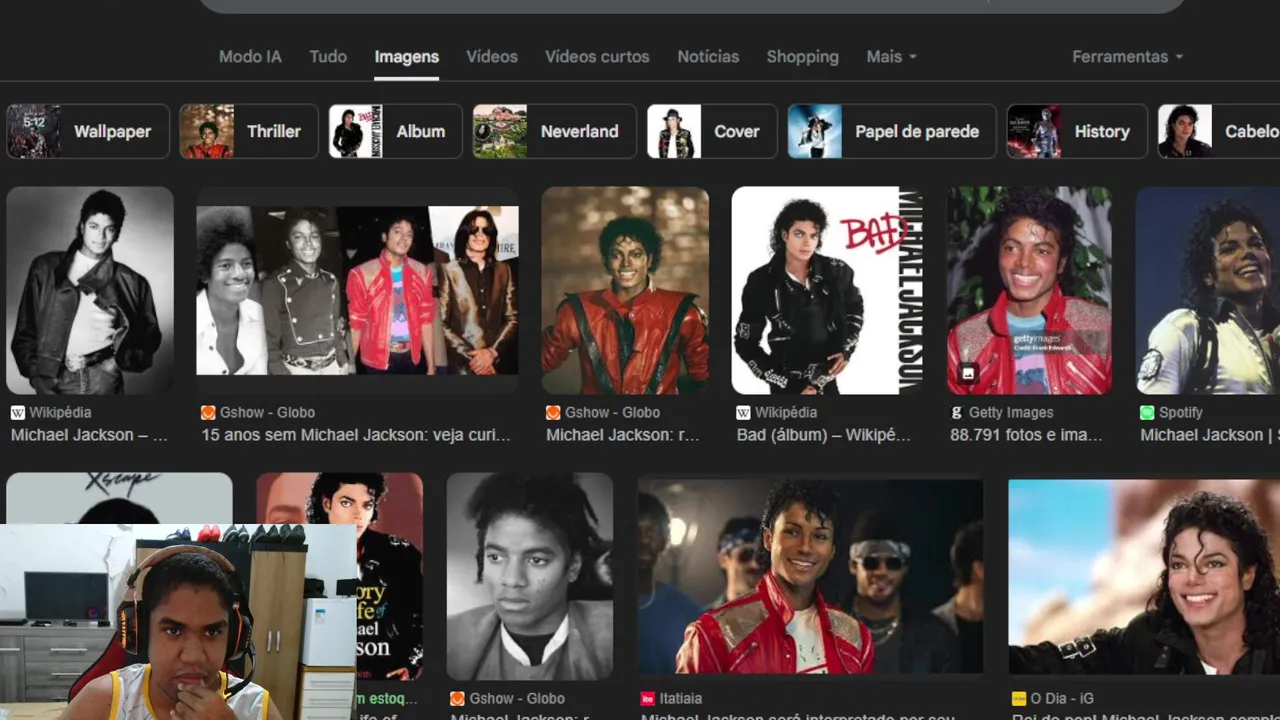Expand the Mais dropdown menu

(x=891, y=57)
